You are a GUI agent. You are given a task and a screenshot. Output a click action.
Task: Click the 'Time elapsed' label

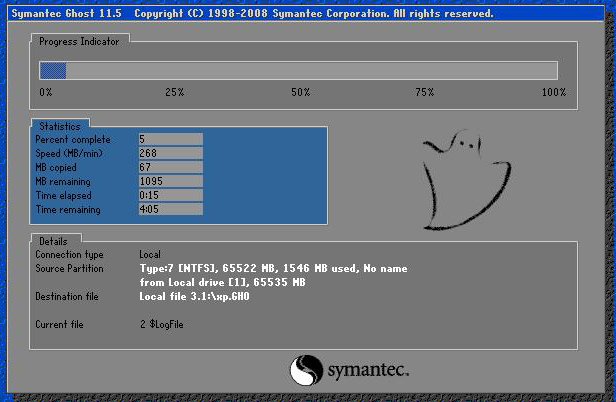point(64,195)
